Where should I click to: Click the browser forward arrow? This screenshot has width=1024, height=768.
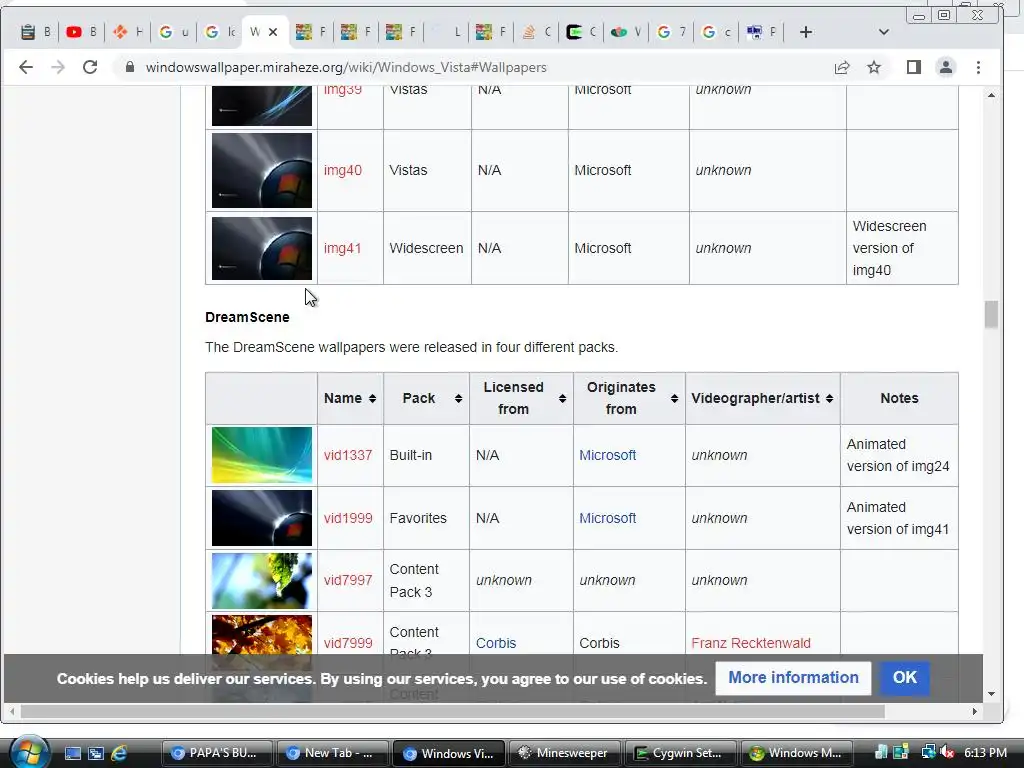click(x=58, y=67)
